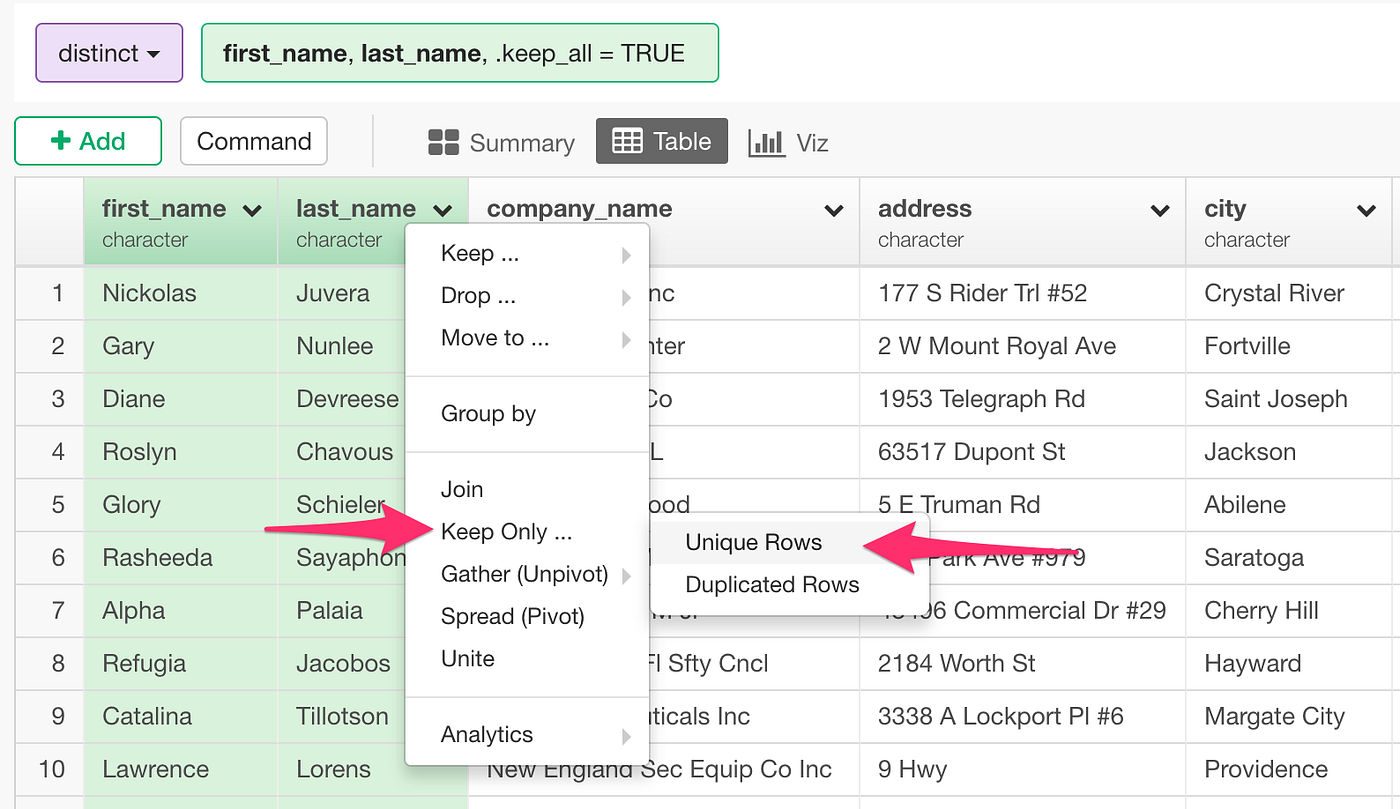Open company_name column dropdown arrow
Viewport: 1400px width, 809px height.
tap(833, 210)
